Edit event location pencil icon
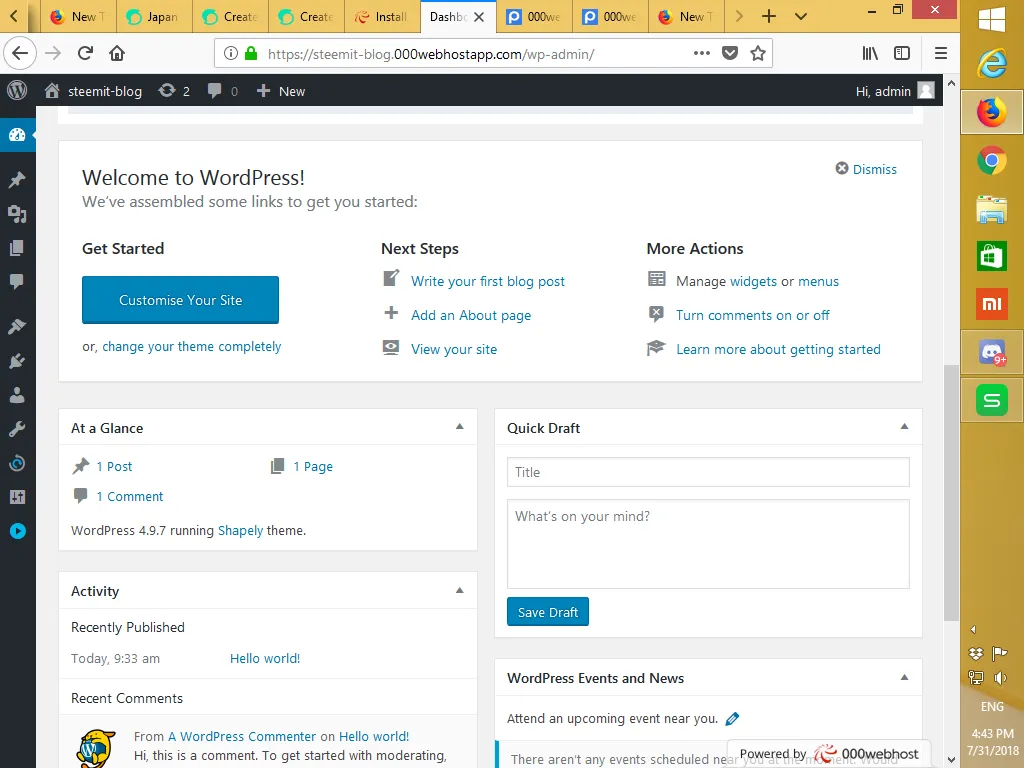1024x768 pixels. tap(733, 718)
